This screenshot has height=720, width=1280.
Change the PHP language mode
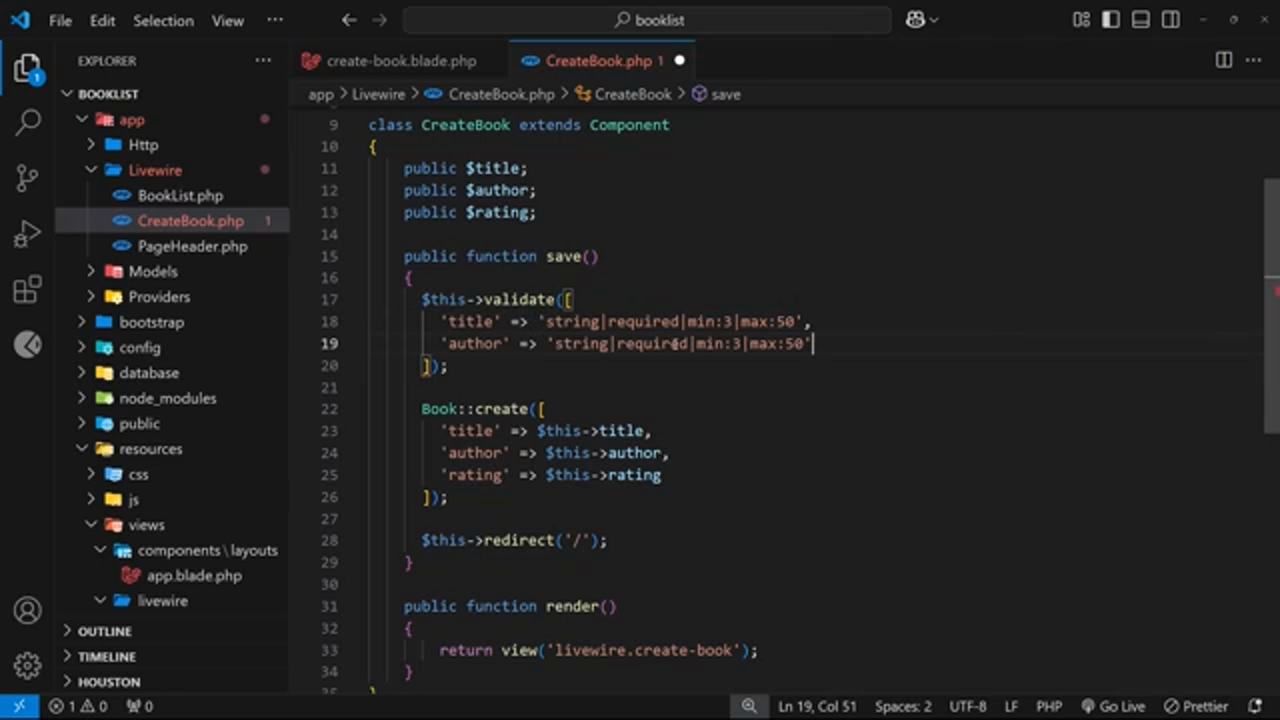point(1049,706)
